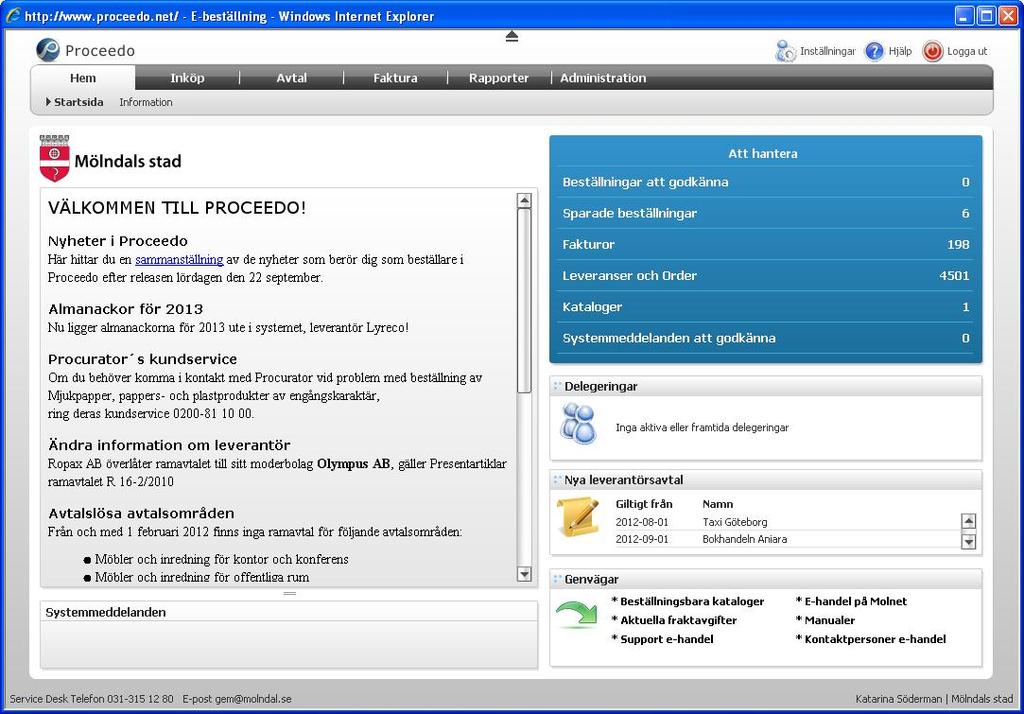Select the Startsida submenu item
Image resolution: width=1024 pixels, height=714 pixels.
pos(78,102)
